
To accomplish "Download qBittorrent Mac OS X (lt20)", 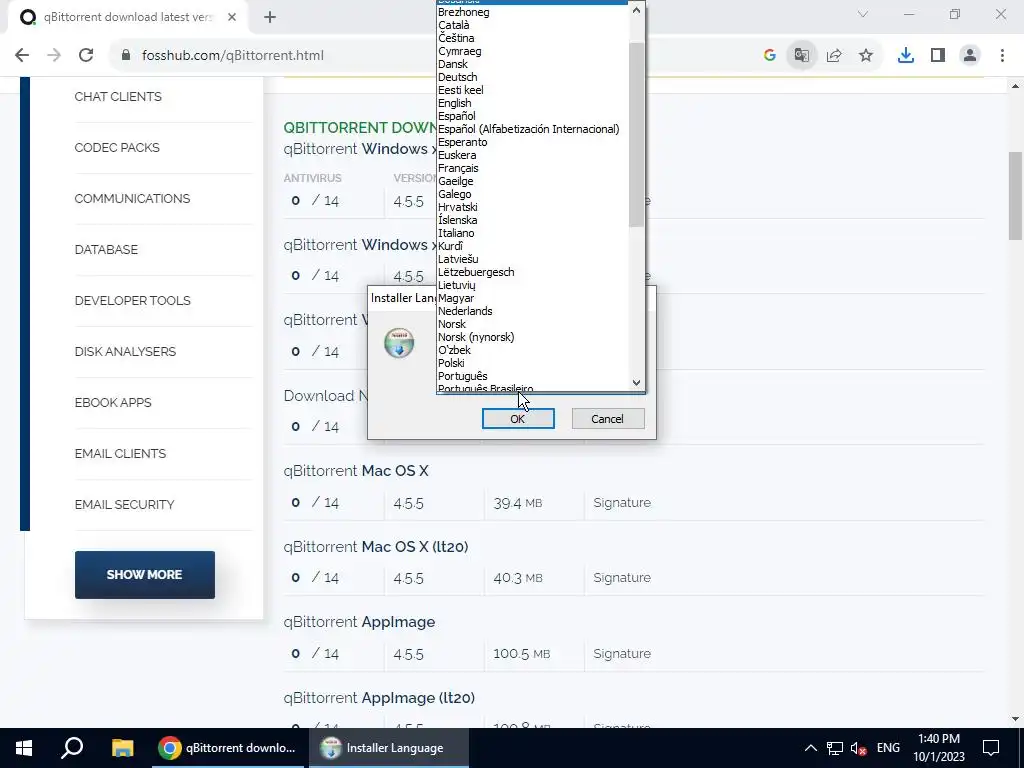I will tap(376, 547).
